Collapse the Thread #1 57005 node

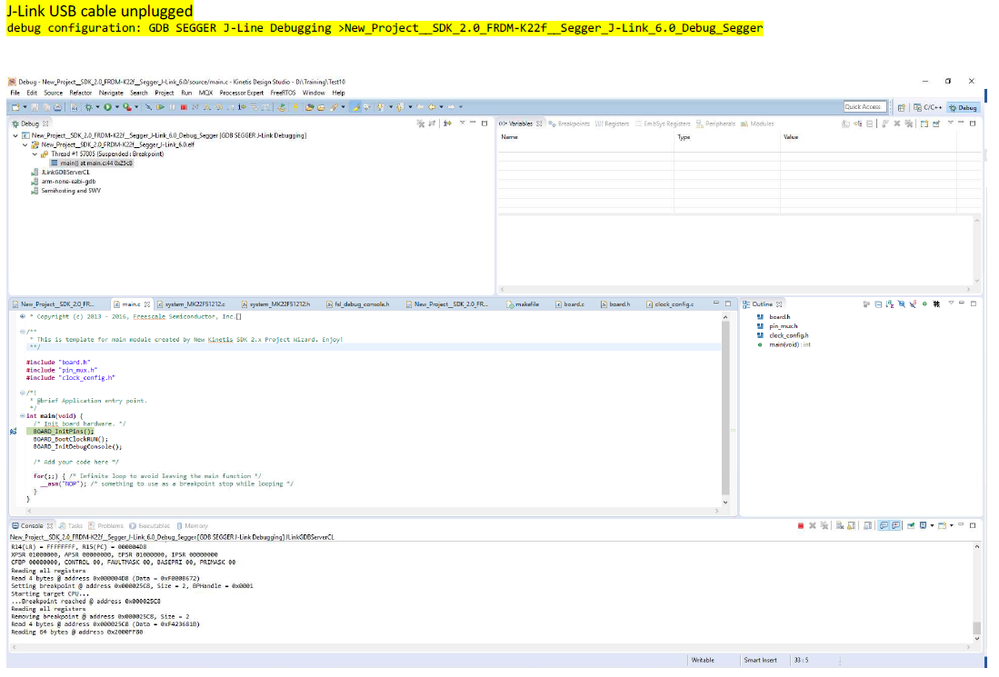tap(34, 154)
